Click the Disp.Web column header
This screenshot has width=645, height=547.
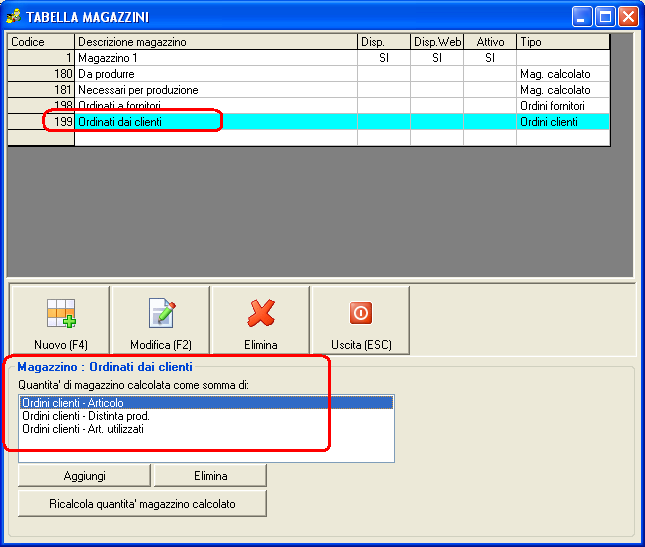pos(437,42)
